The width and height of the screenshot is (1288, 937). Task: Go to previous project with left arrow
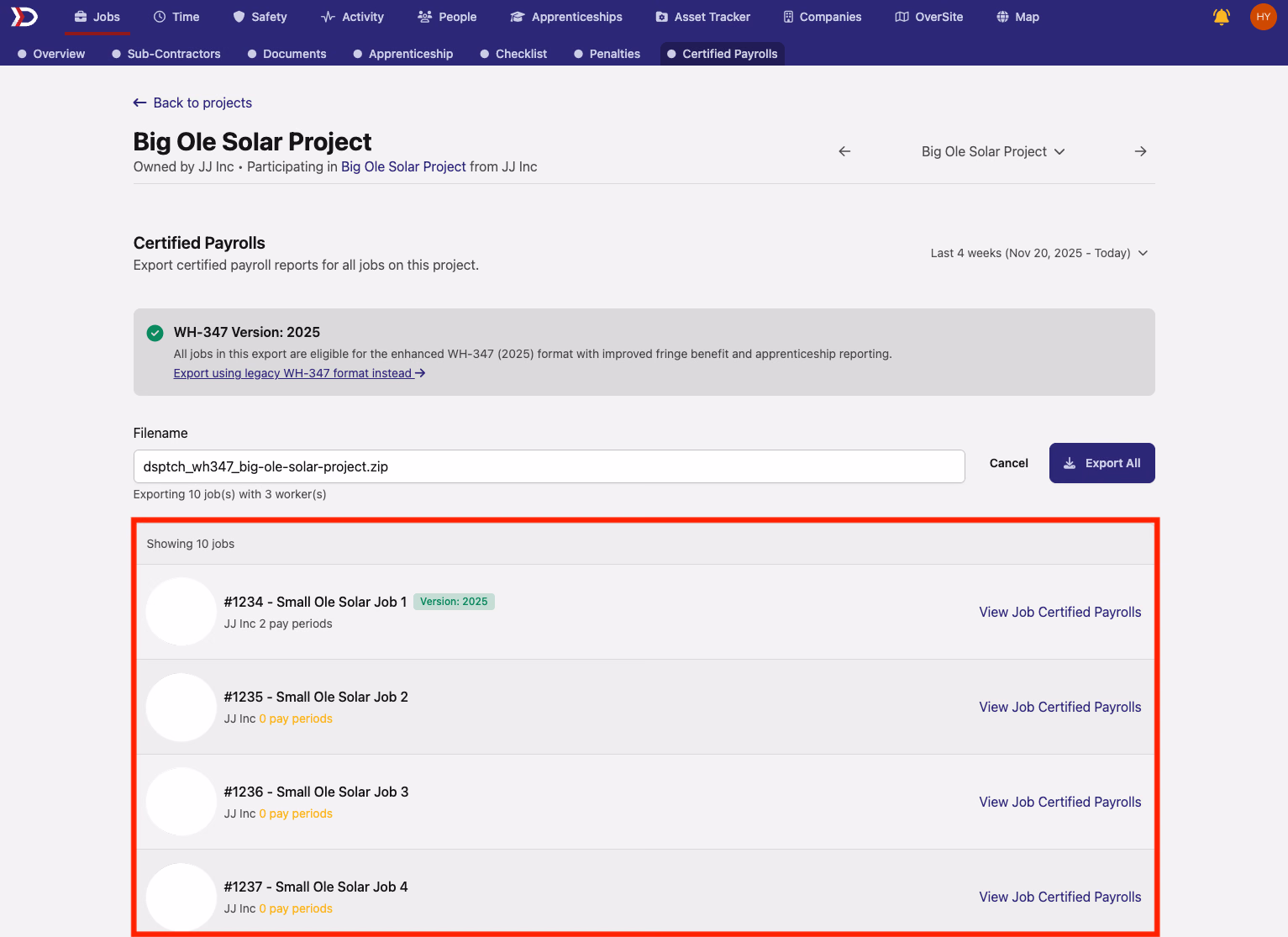tap(844, 151)
